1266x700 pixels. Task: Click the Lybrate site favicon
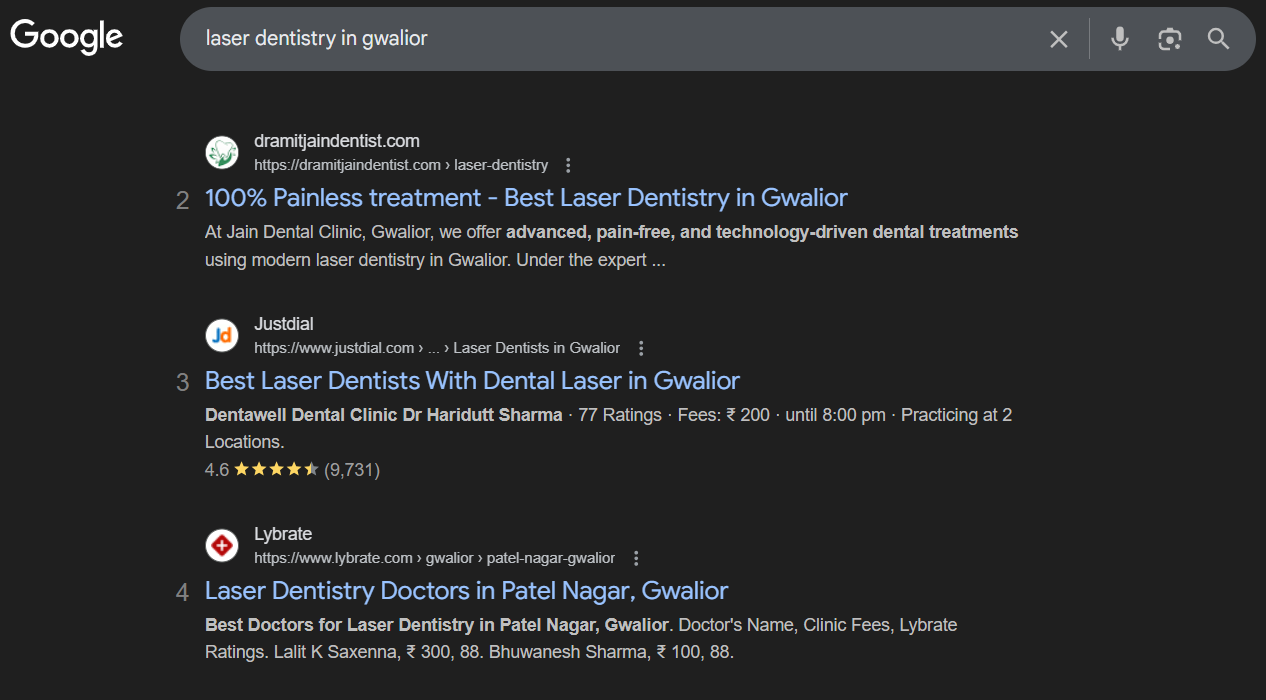coord(222,546)
